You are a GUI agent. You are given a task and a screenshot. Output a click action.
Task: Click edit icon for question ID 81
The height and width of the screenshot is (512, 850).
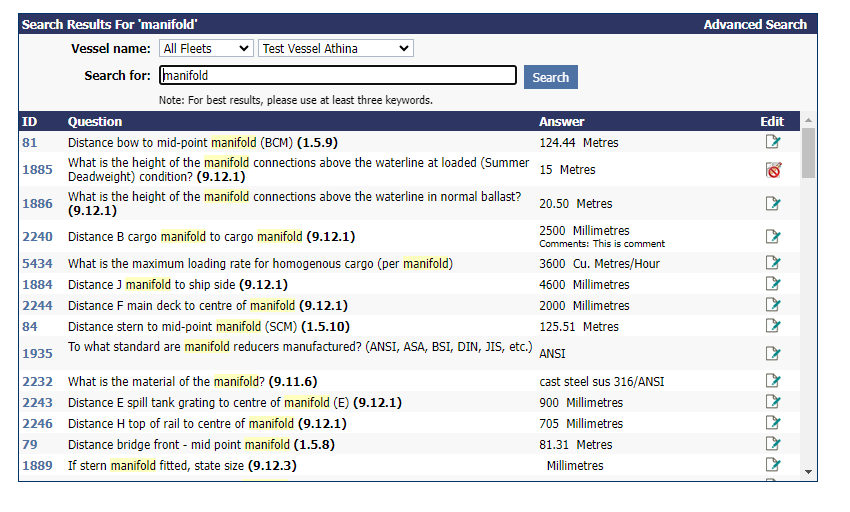772,142
